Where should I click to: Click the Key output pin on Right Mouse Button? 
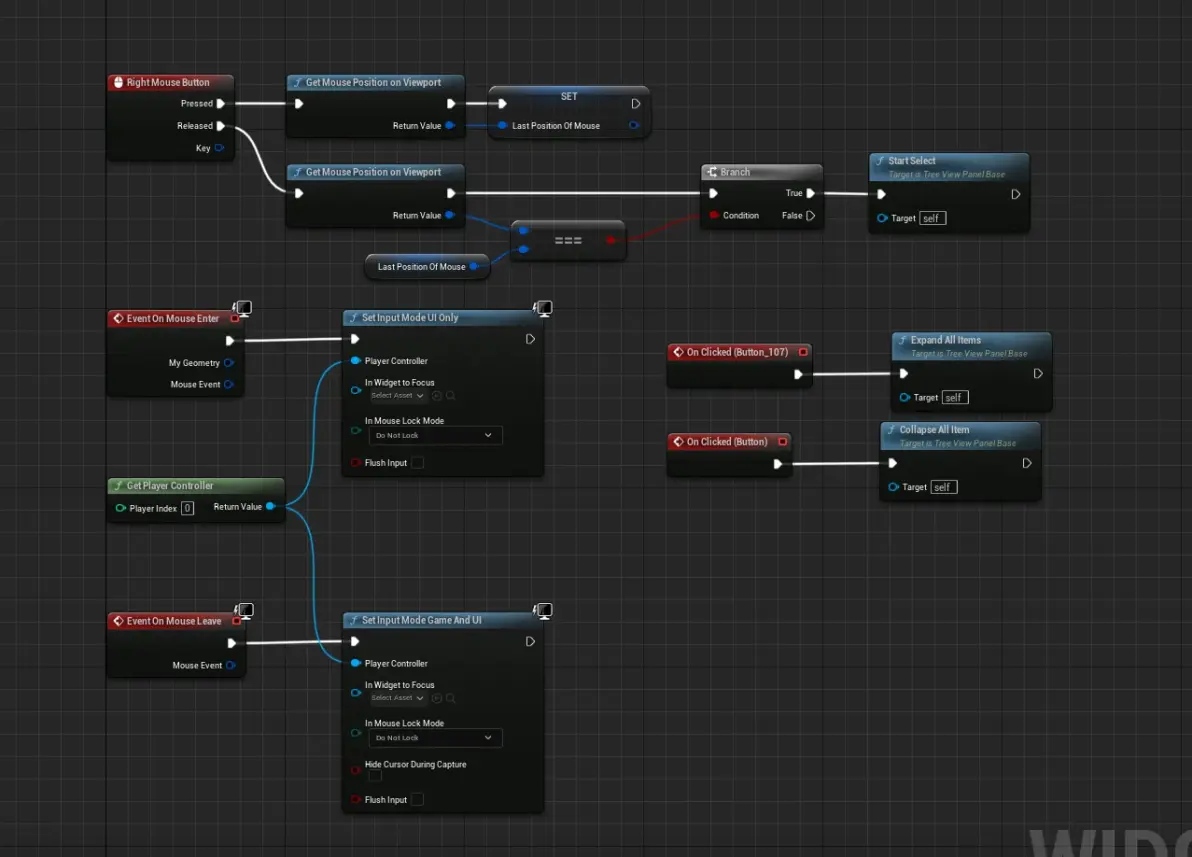click(219, 148)
